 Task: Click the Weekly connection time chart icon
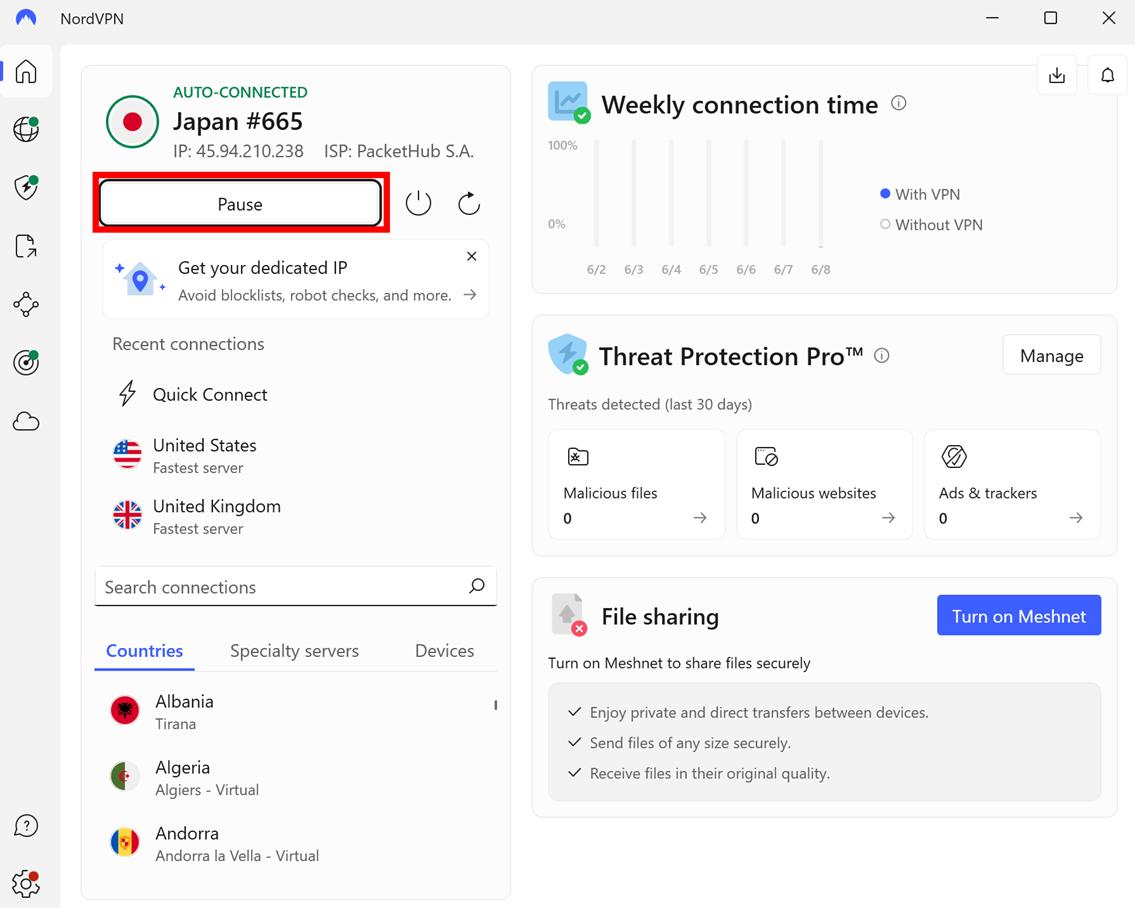pyautogui.click(x=568, y=102)
